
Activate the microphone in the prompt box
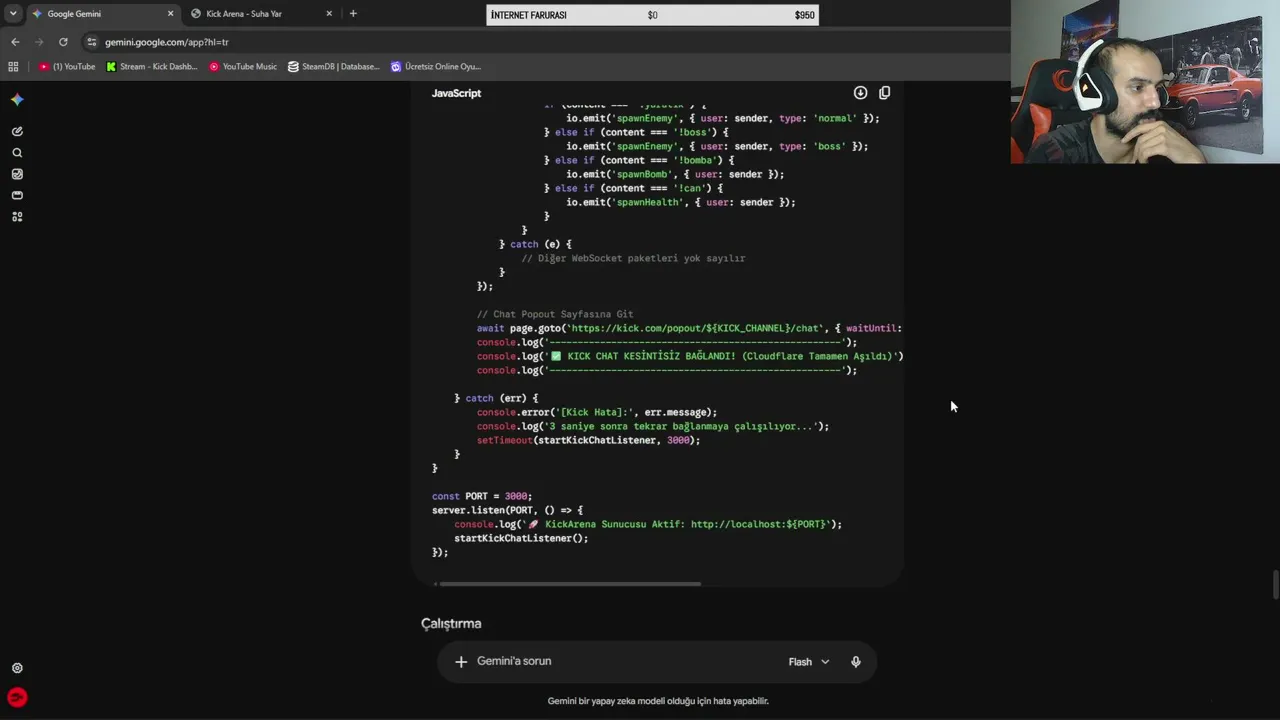pyautogui.click(x=856, y=661)
